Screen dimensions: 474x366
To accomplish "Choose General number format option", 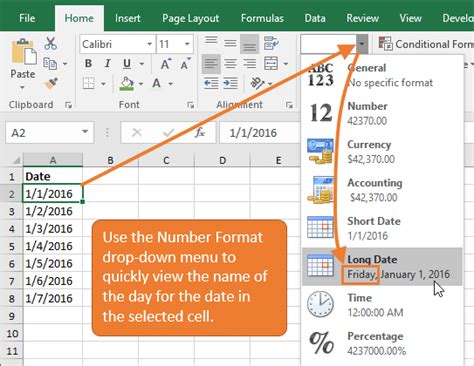I will pyautogui.click(x=382, y=75).
